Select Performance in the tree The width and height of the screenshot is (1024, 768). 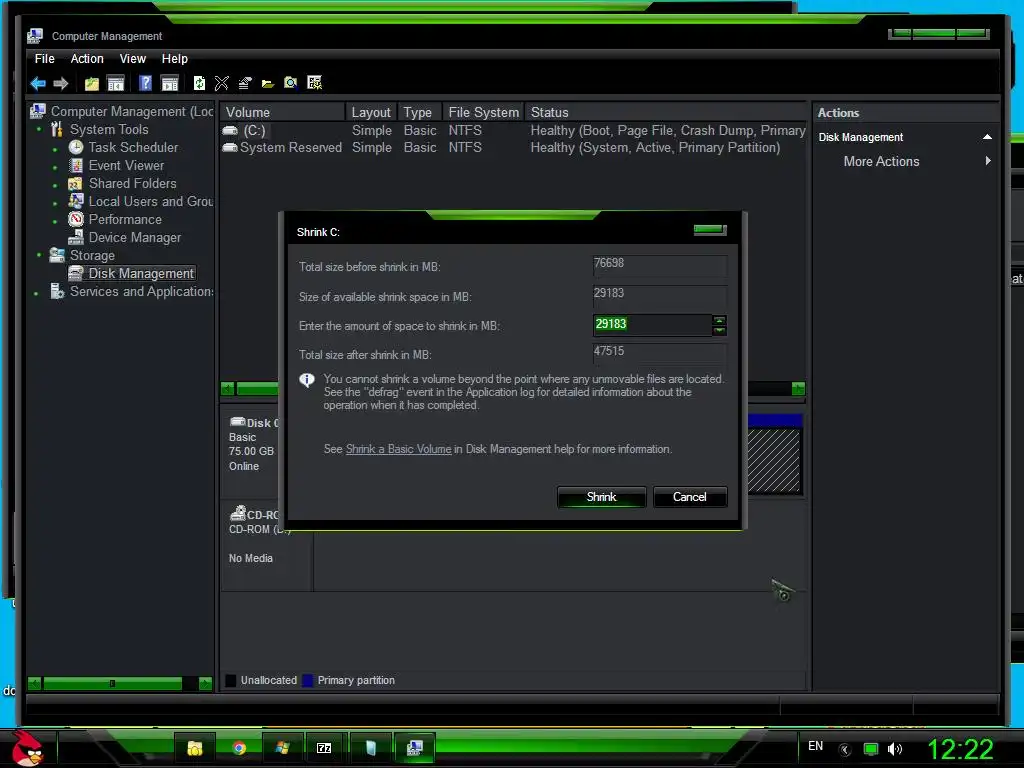click(125, 219)
